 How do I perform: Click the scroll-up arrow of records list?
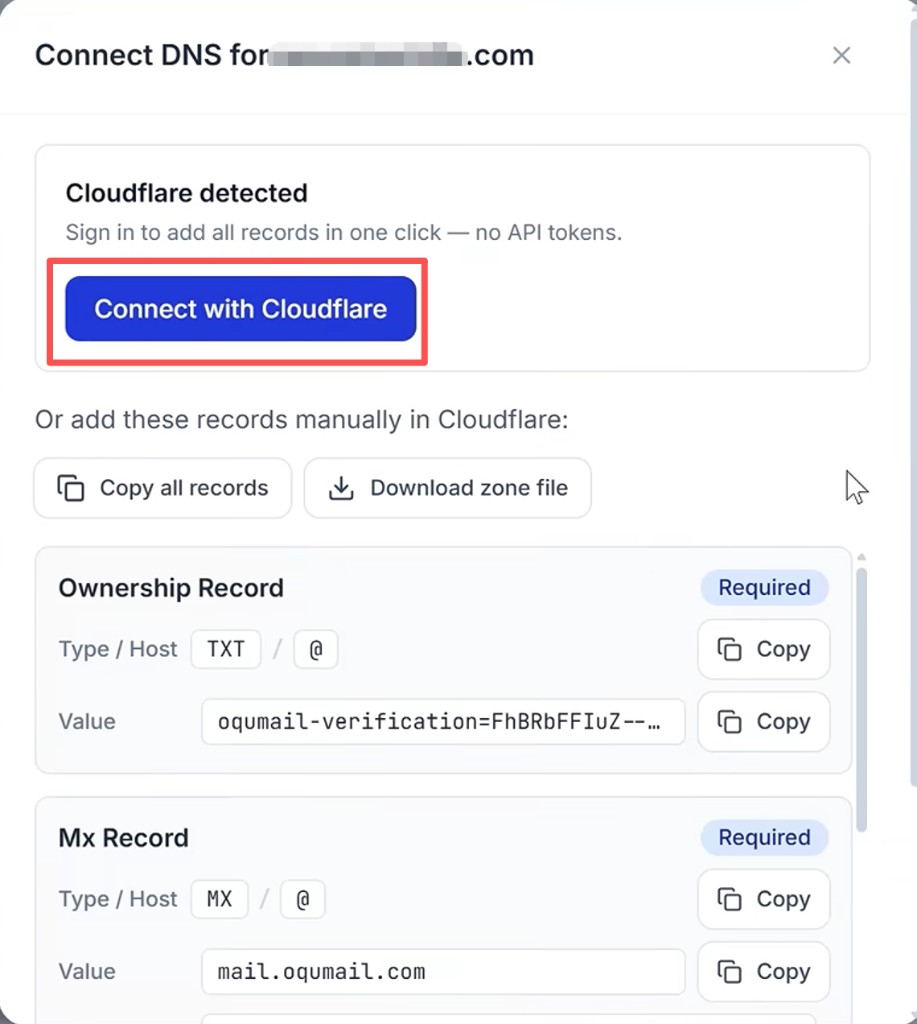[x=861, y=557]
